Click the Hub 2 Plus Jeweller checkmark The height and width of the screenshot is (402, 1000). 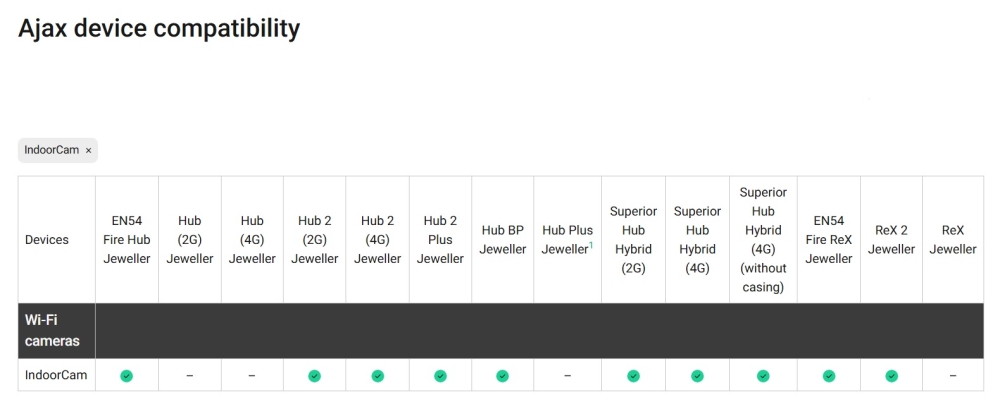coord(440,376)
